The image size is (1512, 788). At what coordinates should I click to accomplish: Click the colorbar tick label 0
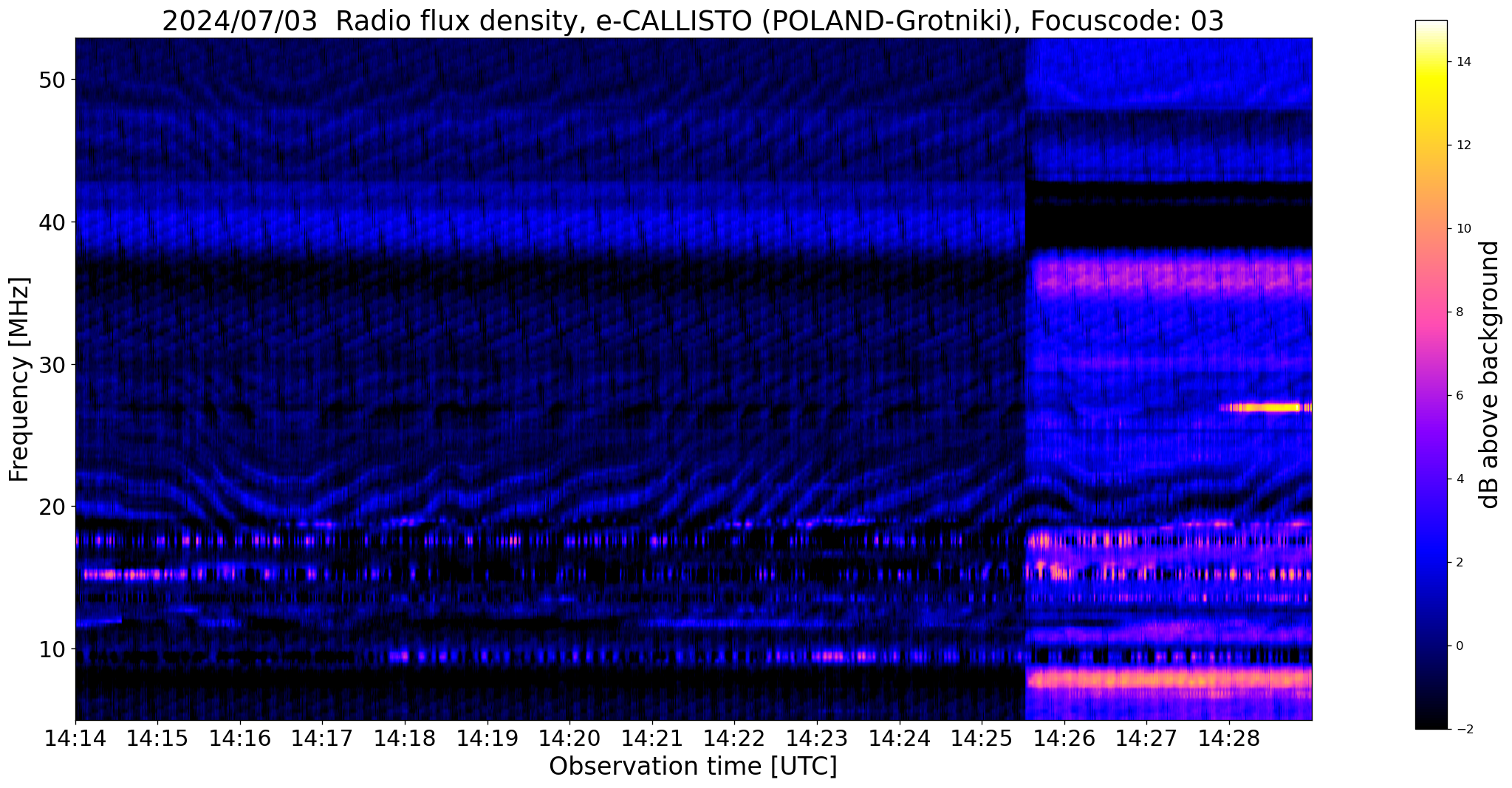(x=1459, y=646)
